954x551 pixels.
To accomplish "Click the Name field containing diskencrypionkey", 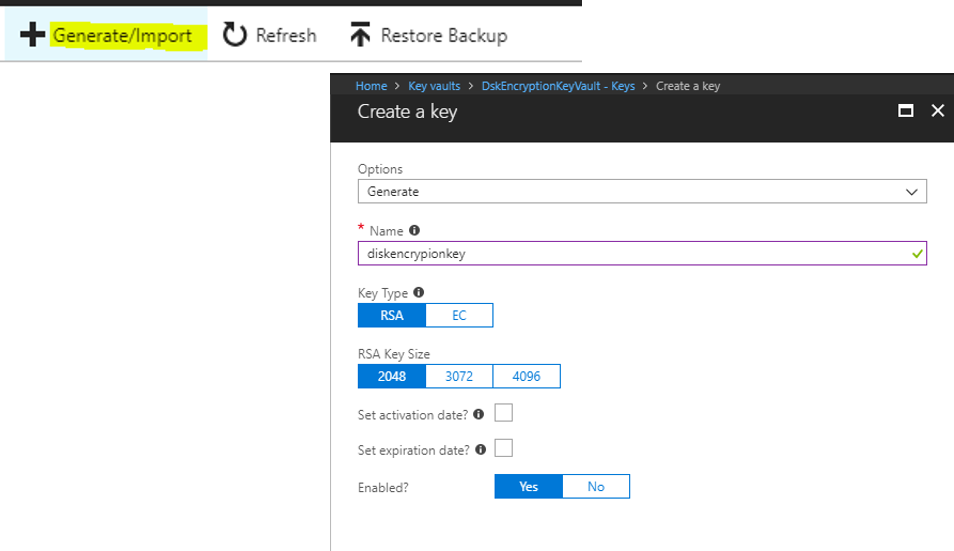I will coord(642,254).
